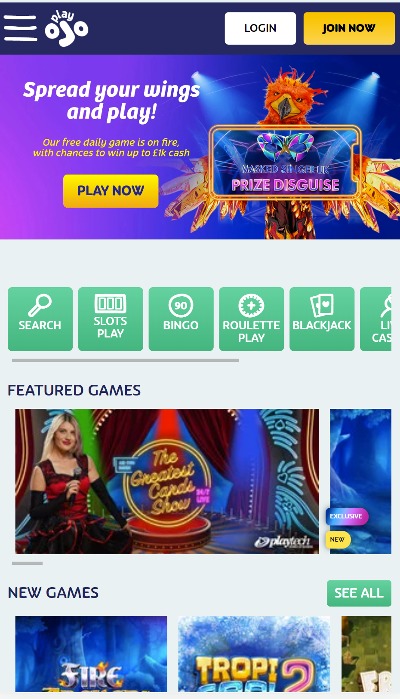
Task: Hit PLAY NOW on the banner
Action: [111, 191]
